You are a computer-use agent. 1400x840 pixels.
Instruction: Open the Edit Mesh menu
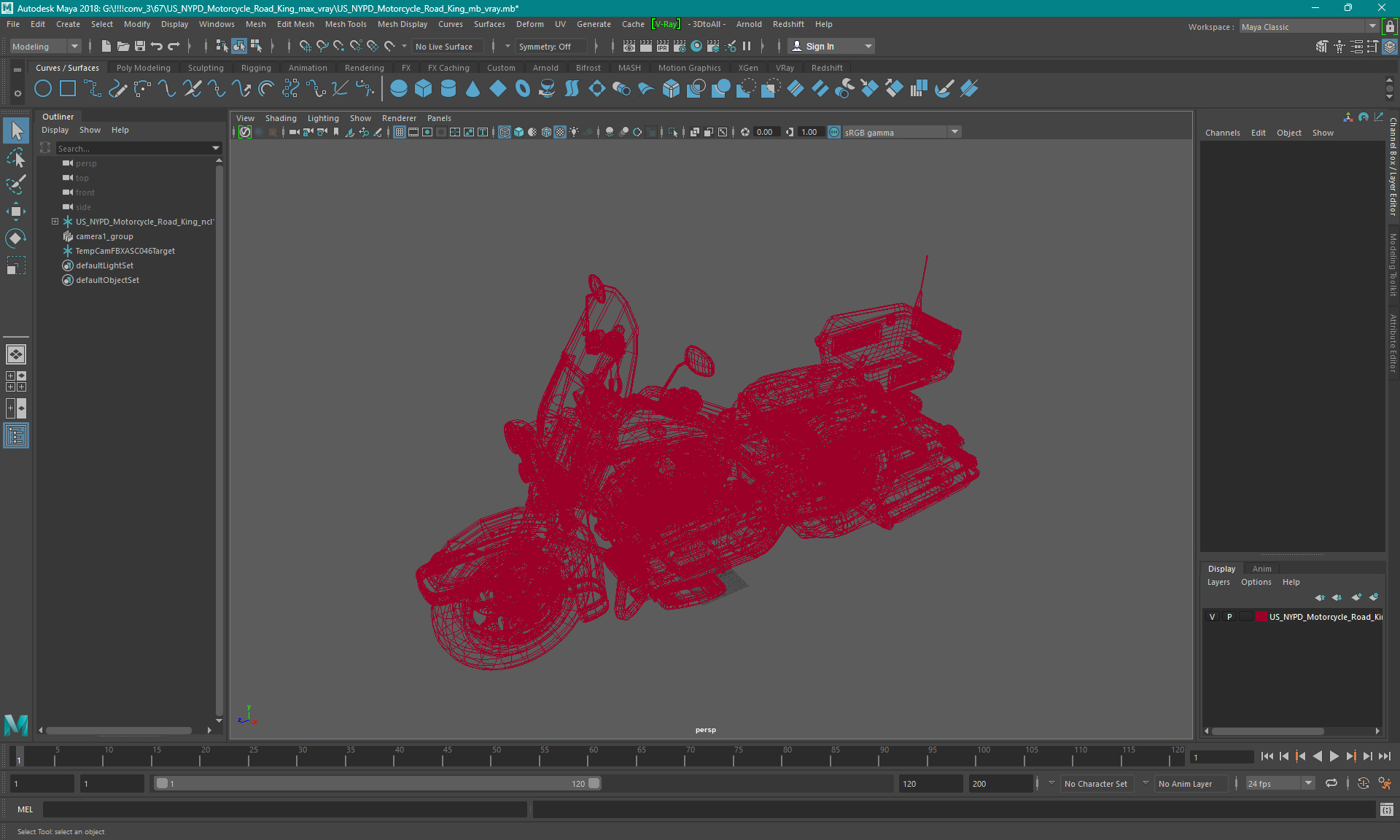(295, 24)
